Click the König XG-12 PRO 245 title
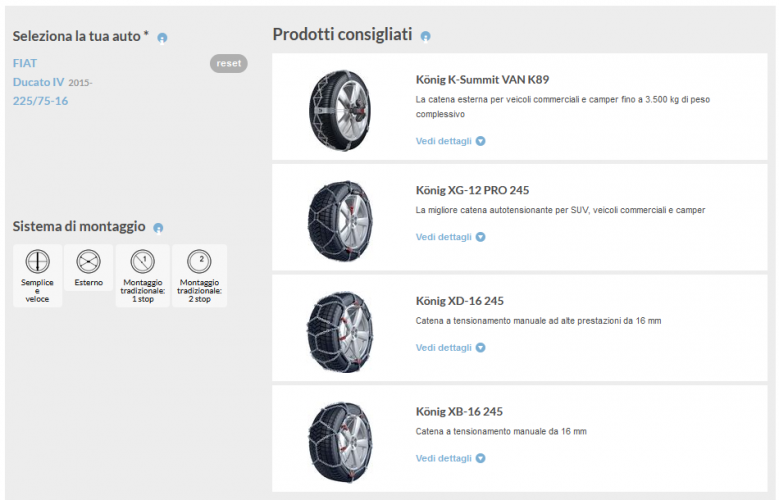The width and height of the screenshot is (779, 500). [472, 189]
